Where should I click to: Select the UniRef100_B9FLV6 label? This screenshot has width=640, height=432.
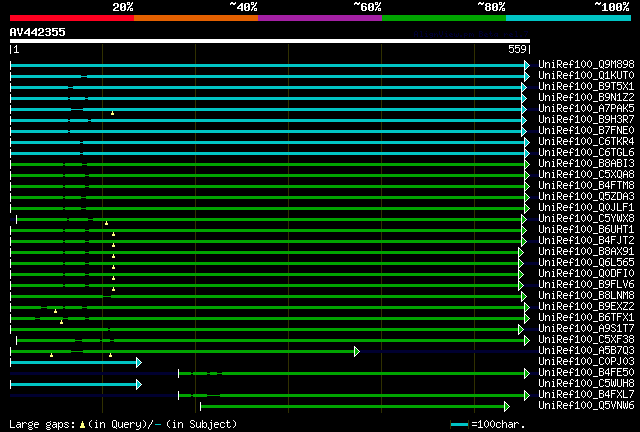586,285
